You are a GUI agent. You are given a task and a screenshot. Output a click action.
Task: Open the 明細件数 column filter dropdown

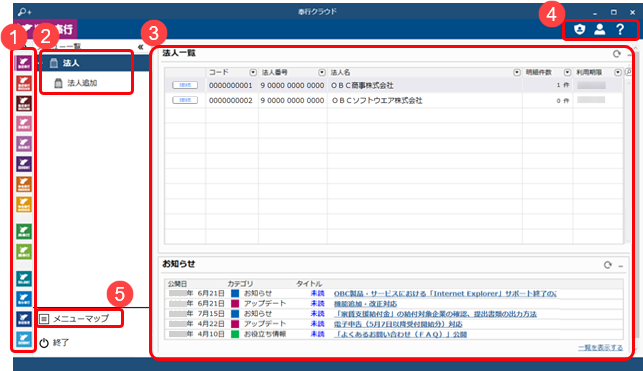click(567, 73)
